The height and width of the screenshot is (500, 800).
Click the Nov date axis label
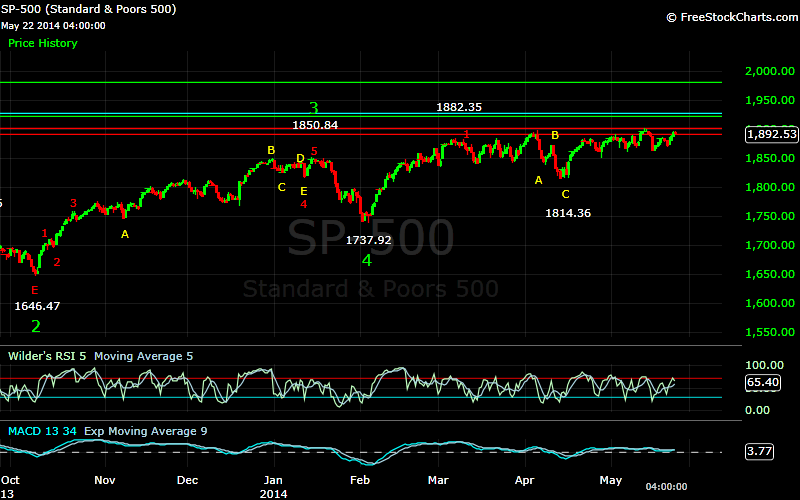[x=105, y=481]
